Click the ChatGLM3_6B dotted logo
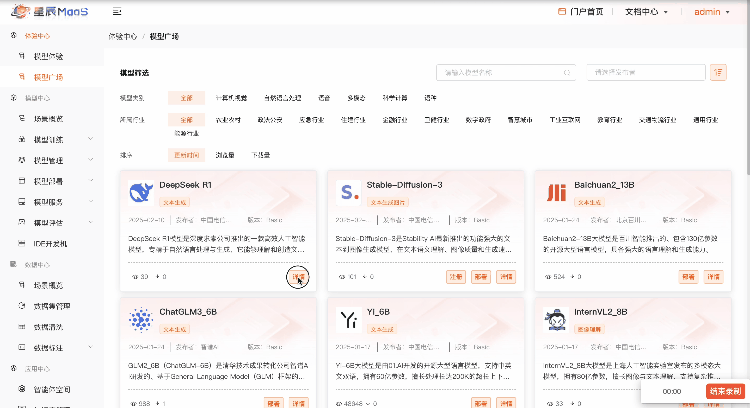 (141, 320)
